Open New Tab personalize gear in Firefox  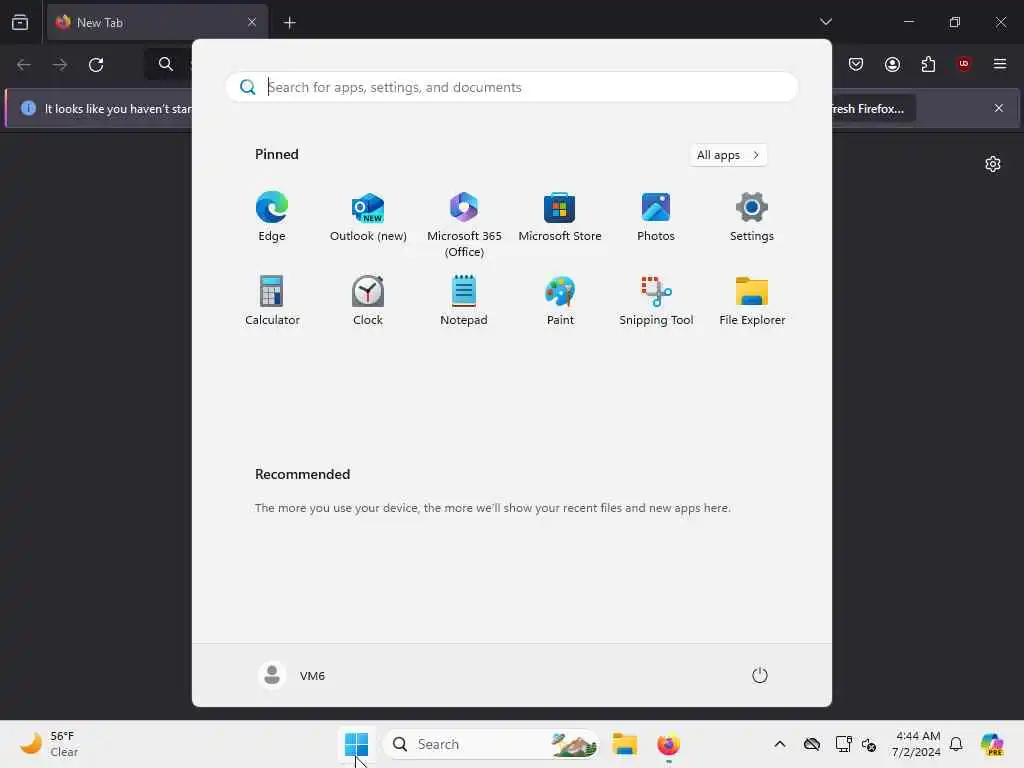point(993,164)
